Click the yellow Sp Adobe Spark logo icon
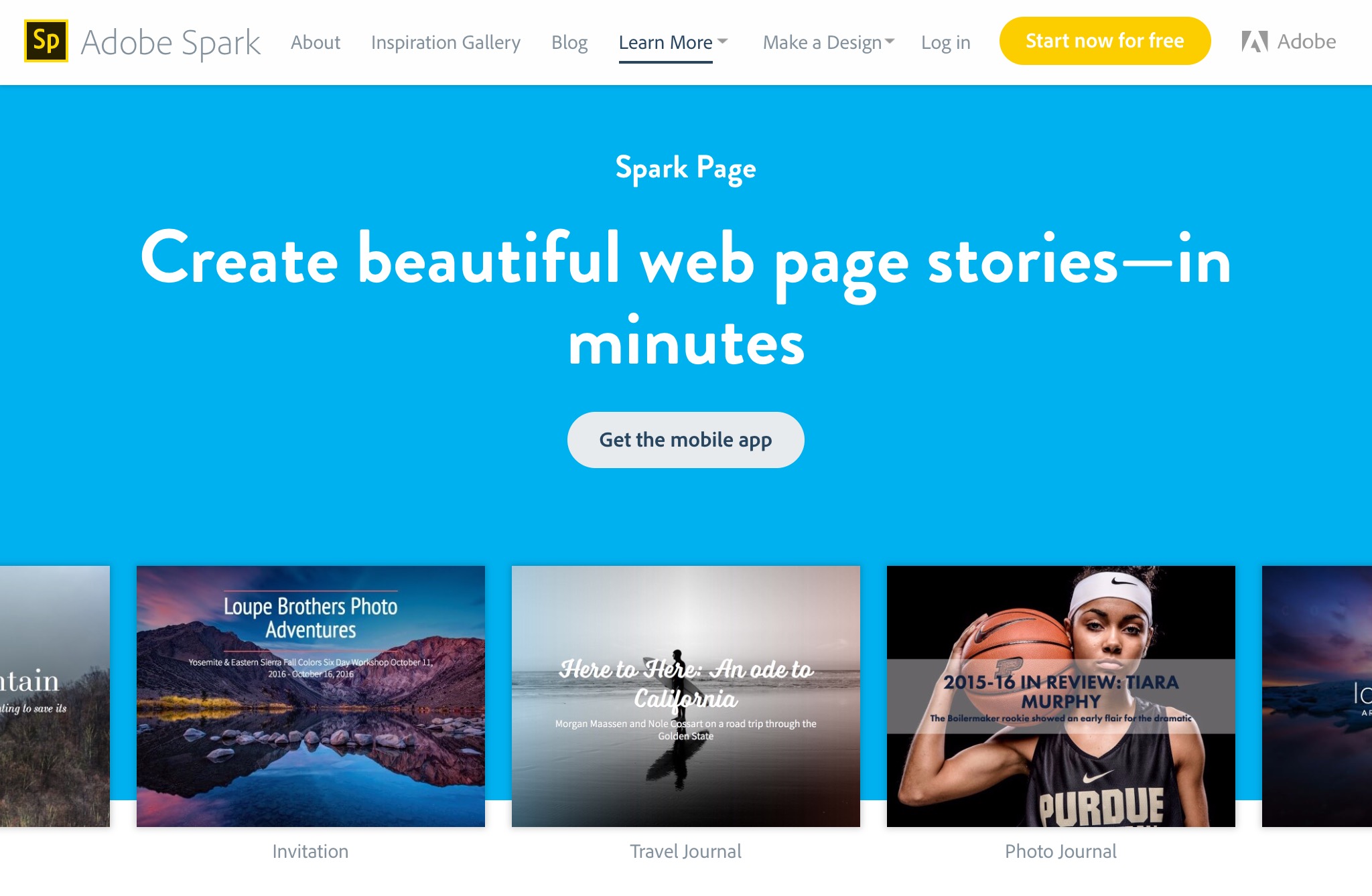The width and height of the screenshot is (1372, 896). coord(46,41)
